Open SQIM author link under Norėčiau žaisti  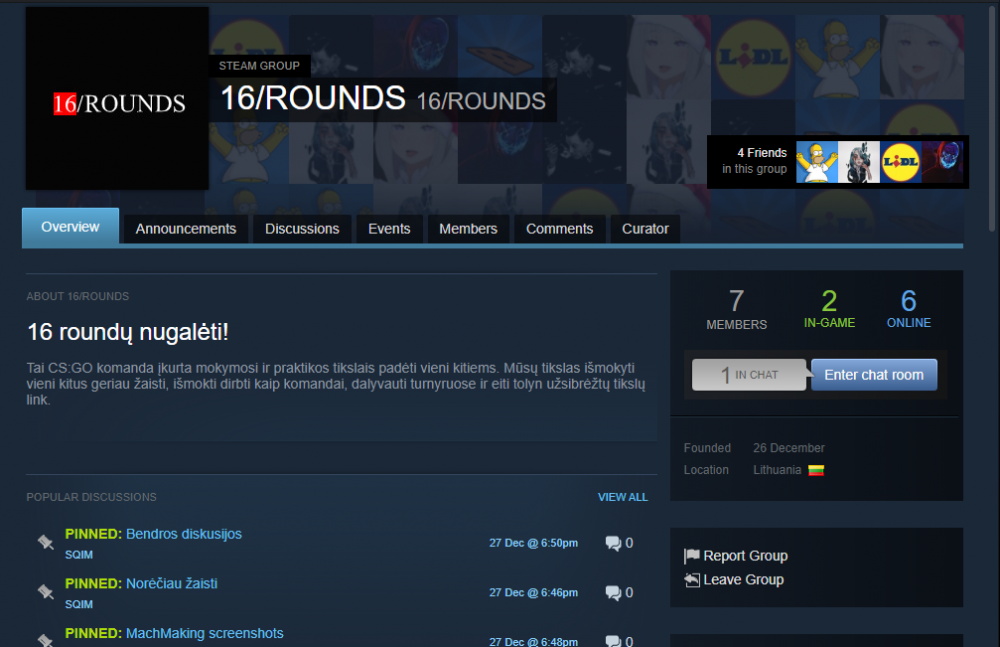[79, 604]
